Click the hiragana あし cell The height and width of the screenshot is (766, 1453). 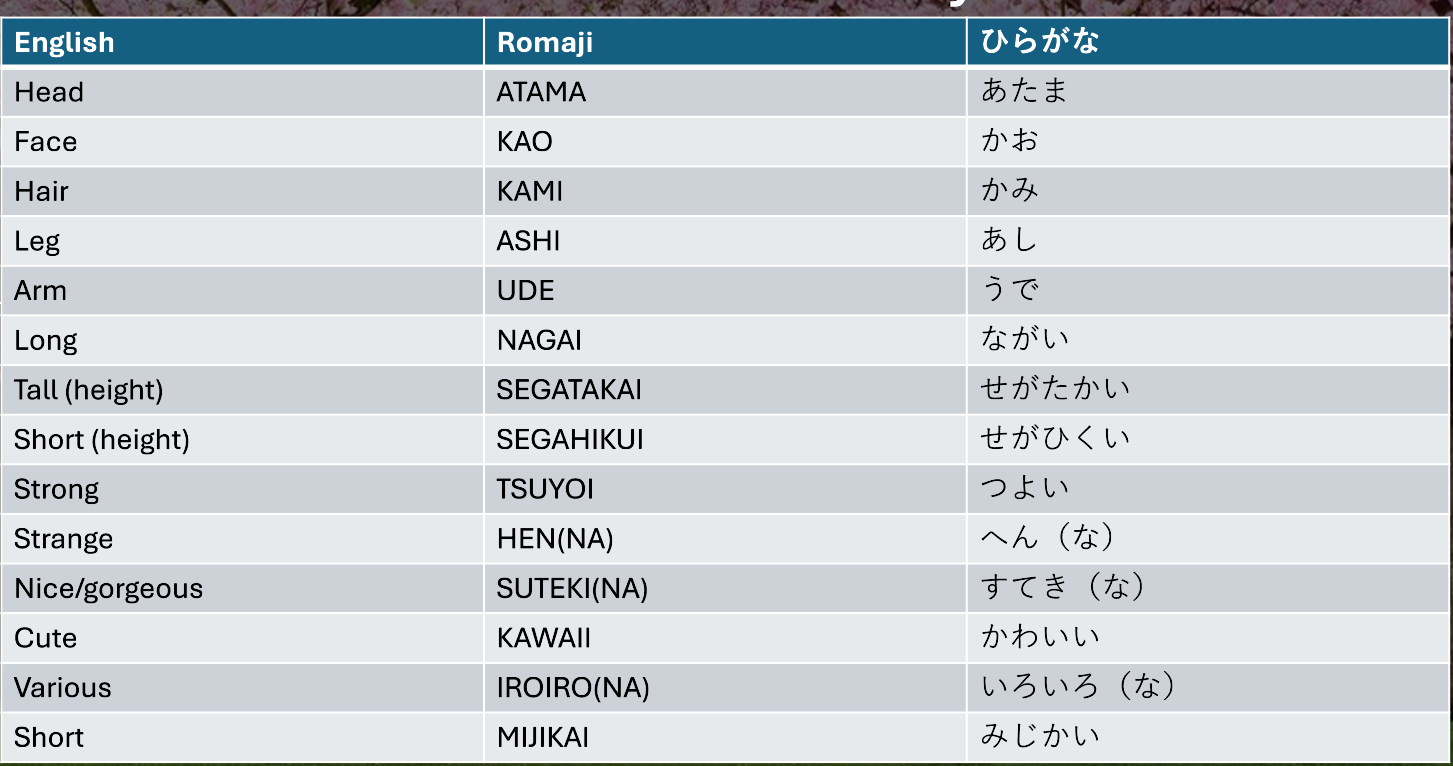[x=1009, y=240]
